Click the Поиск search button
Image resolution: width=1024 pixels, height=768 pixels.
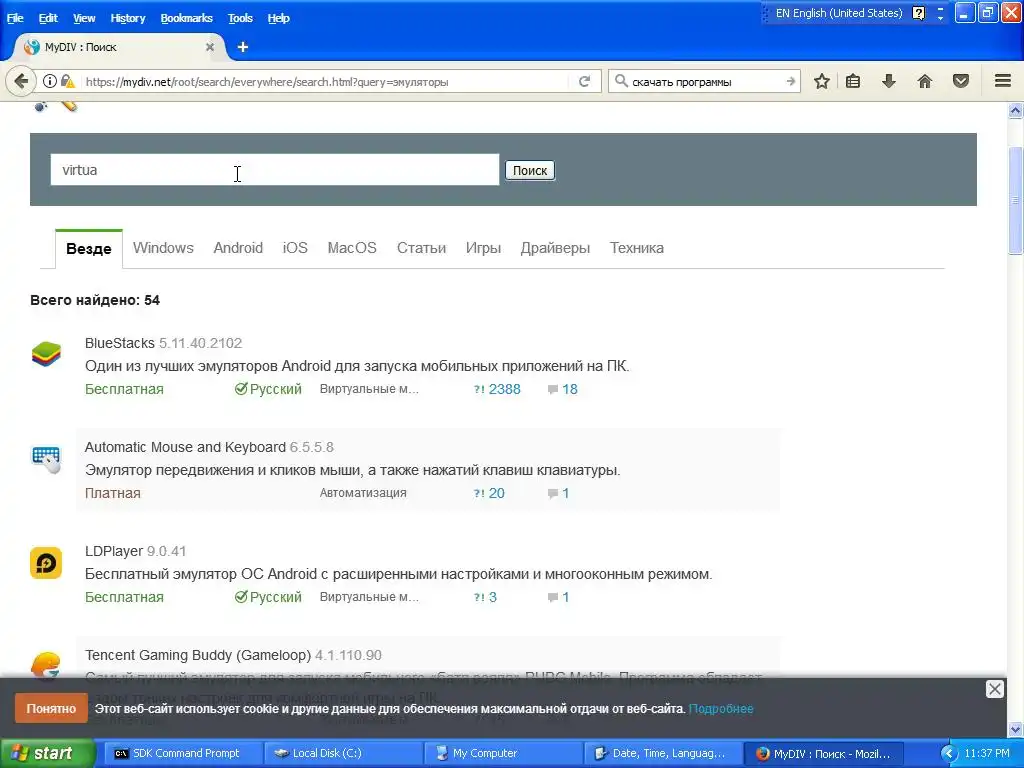click(x=530, y=170)
